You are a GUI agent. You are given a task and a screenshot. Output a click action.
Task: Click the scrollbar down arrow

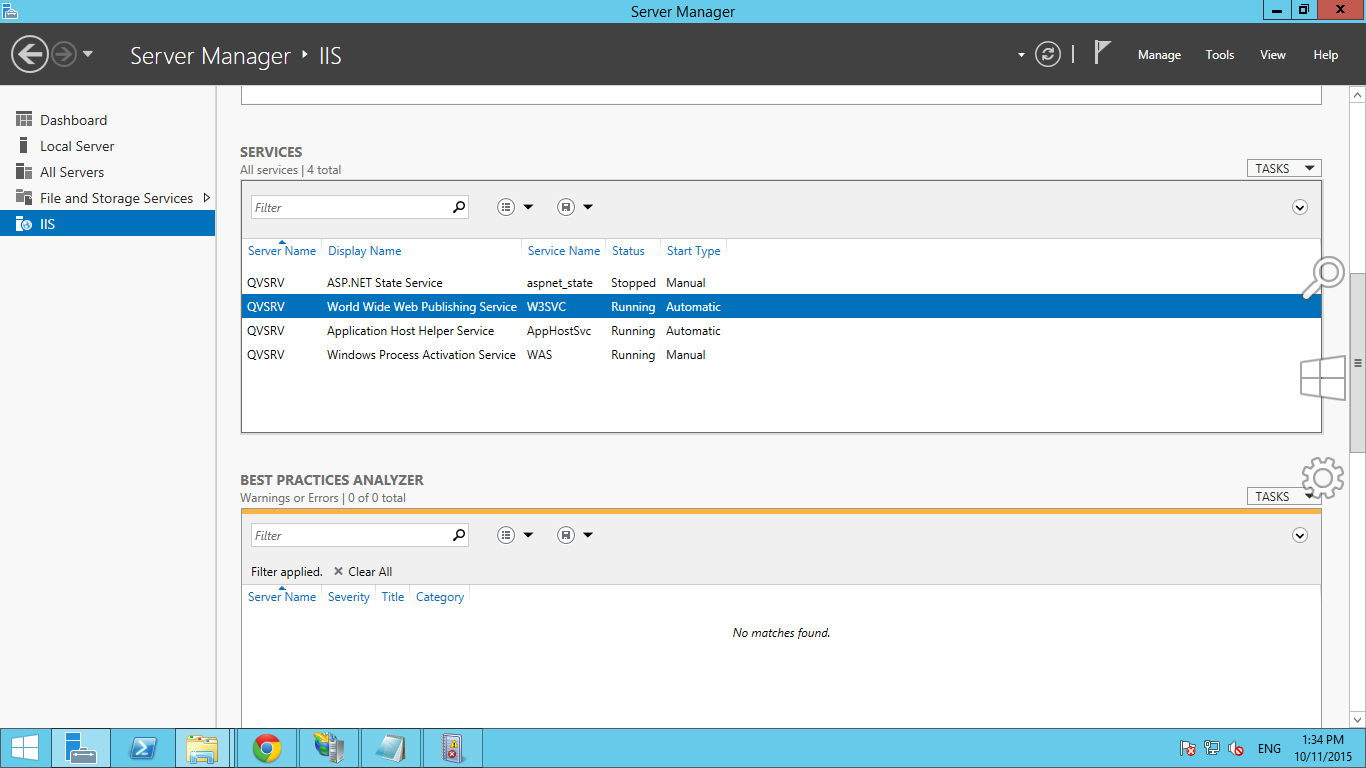(x=1357, y=720)
